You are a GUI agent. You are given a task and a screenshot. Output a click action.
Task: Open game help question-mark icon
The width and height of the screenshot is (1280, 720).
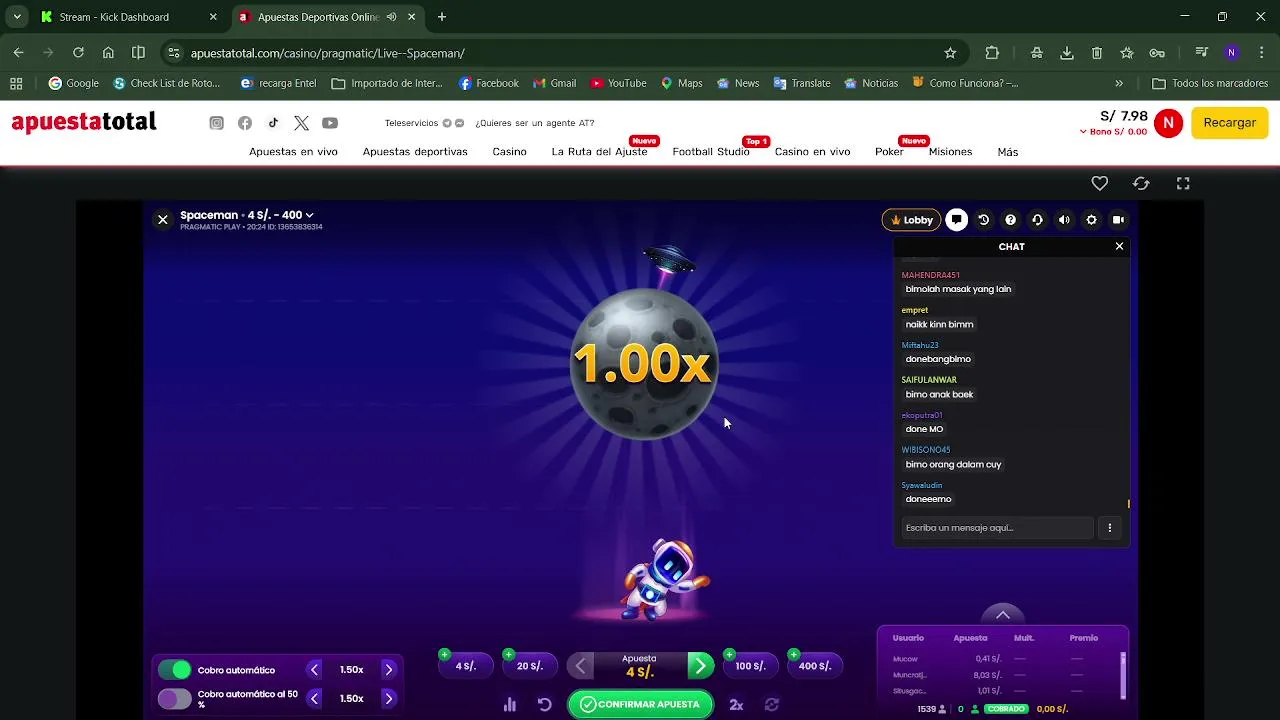click(1011, 220)
